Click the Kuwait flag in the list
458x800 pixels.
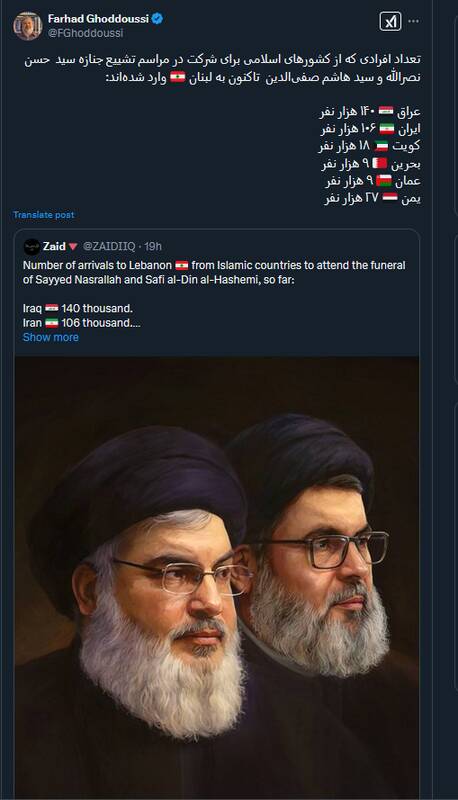pos(381,146)
